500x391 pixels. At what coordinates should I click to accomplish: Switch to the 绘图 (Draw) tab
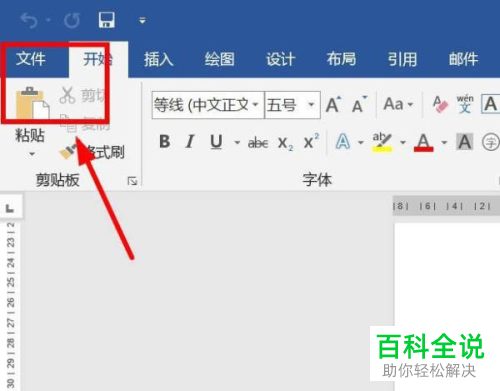point(220,59)
